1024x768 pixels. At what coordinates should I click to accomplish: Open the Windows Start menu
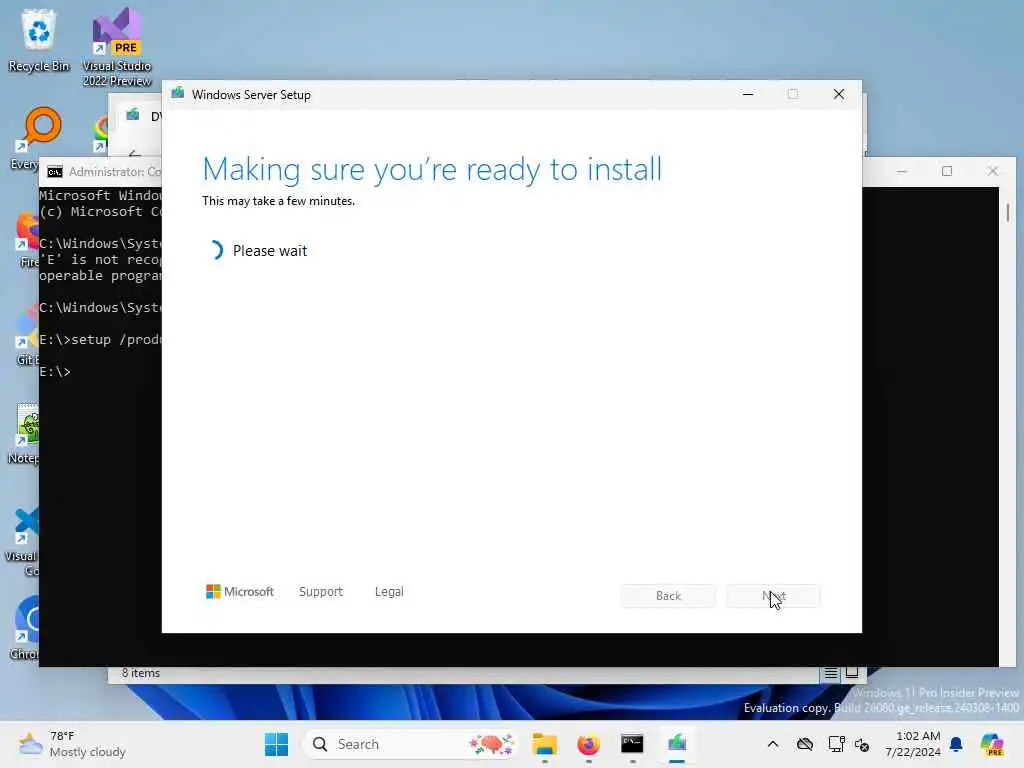[276, 744]
